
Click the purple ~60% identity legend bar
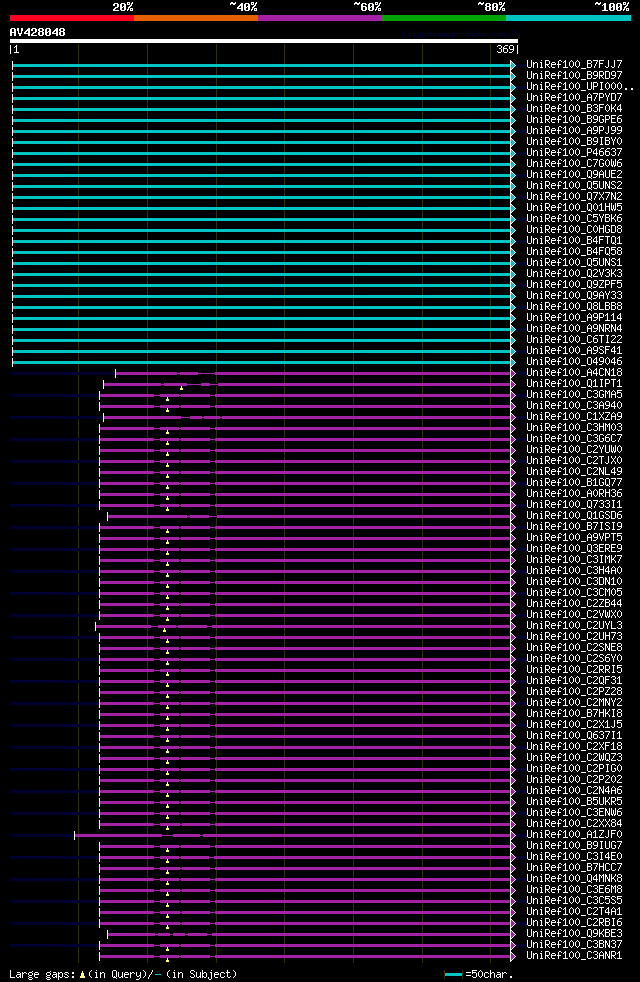[x=320, y=18]
